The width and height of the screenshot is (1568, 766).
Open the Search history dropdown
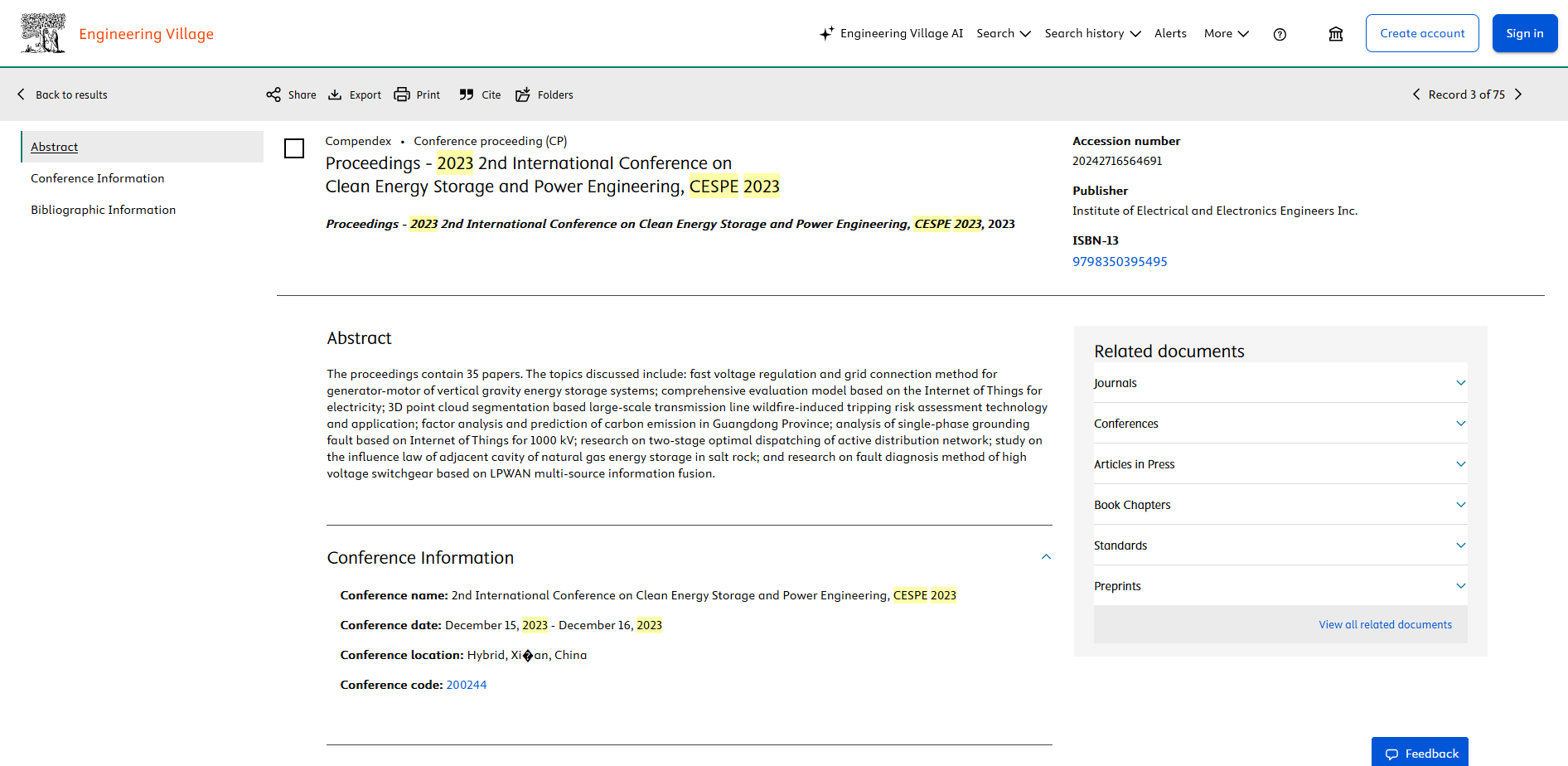[x=1093, y=33]
